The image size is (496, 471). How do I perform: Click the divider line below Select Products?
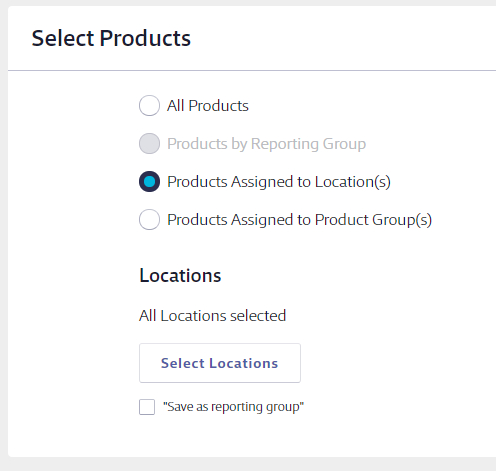pos(252,70)
